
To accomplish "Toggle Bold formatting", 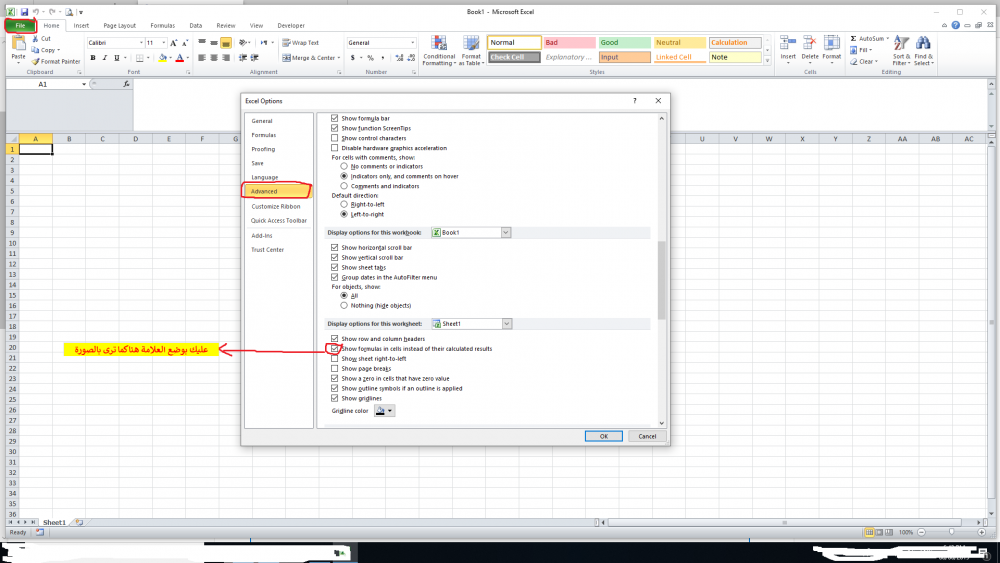I will pyautogui.click(x=93, y=58).
